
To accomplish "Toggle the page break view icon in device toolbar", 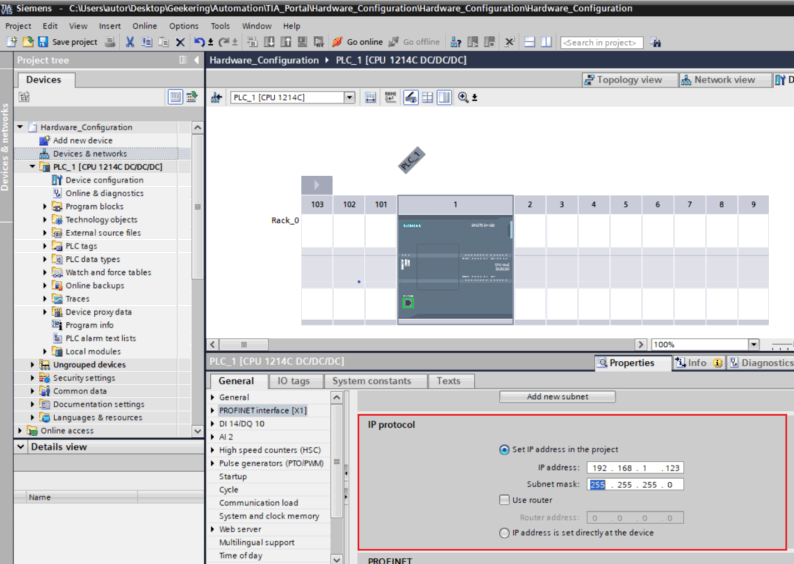I will coord(444,97).
